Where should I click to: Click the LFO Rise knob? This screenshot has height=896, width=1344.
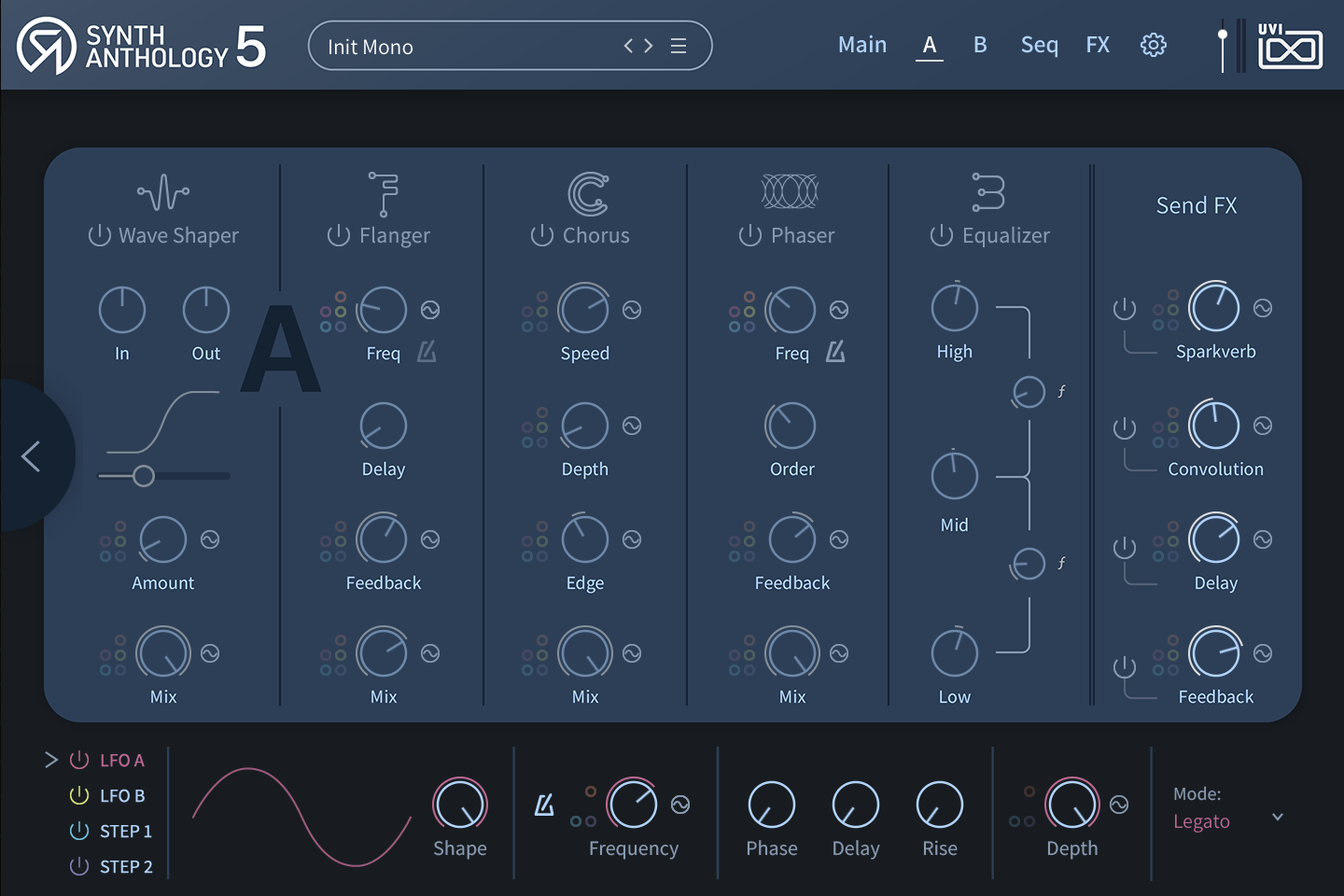click(x=940, y=805)
